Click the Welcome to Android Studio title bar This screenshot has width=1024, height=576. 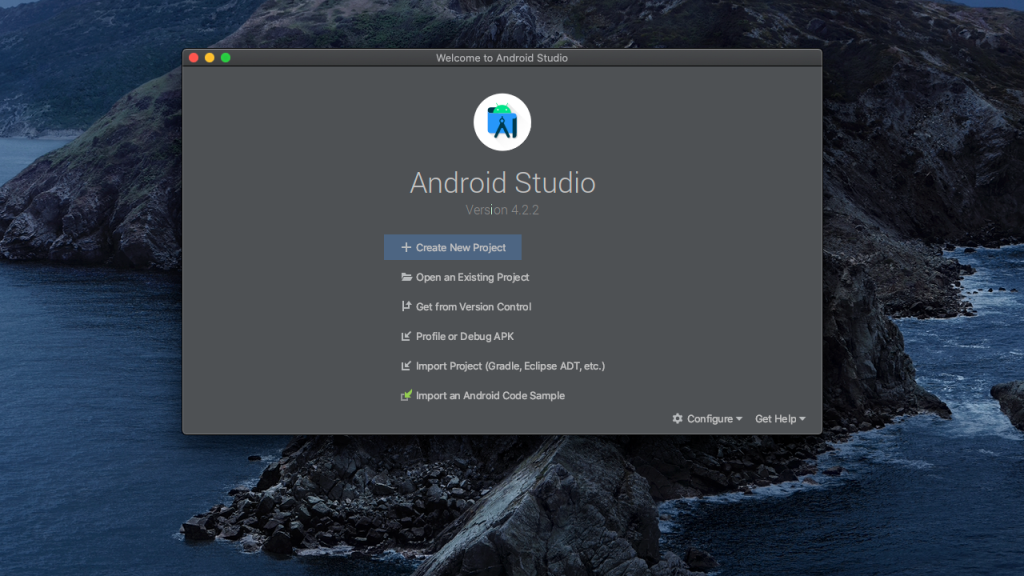[x=502, y=57]
